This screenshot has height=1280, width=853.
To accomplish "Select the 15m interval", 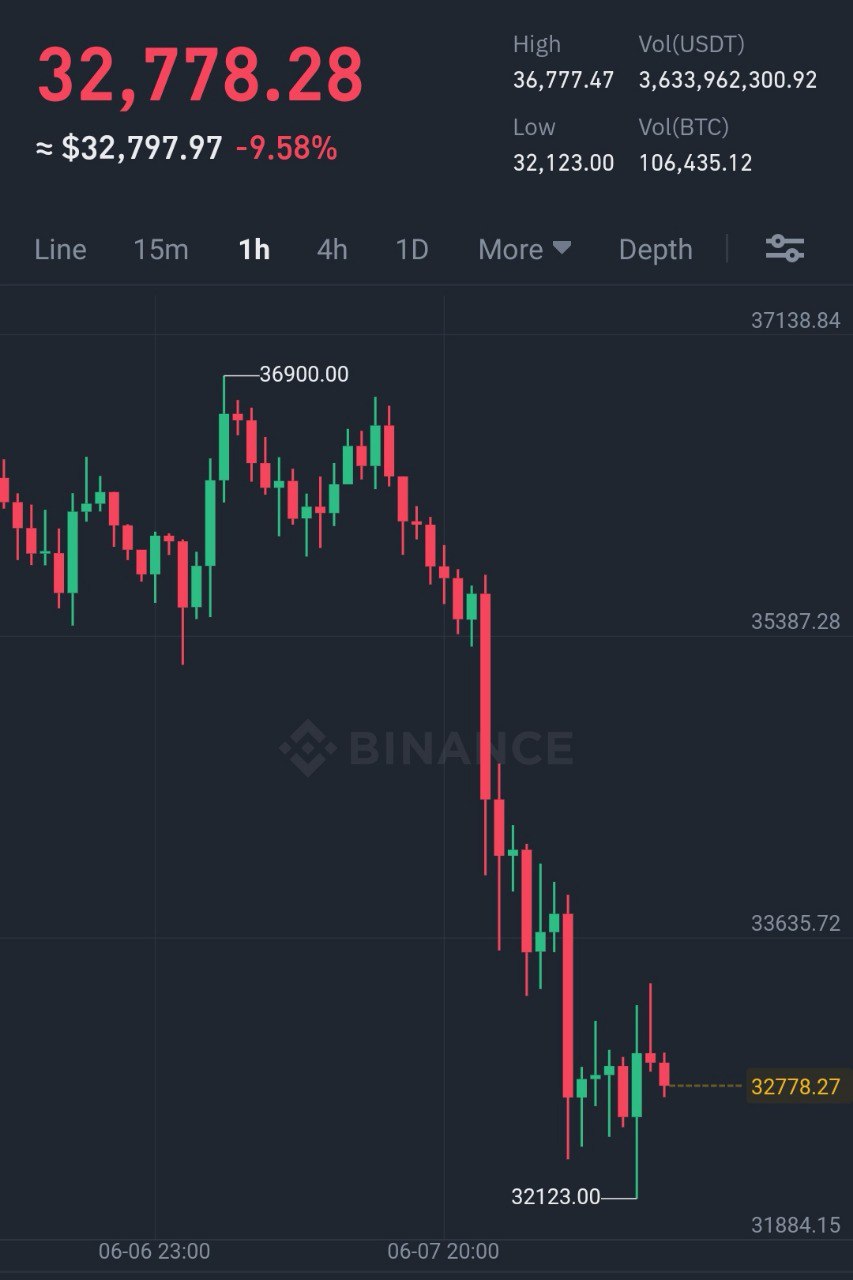I will pyautogui.click(x=161, y=249).
